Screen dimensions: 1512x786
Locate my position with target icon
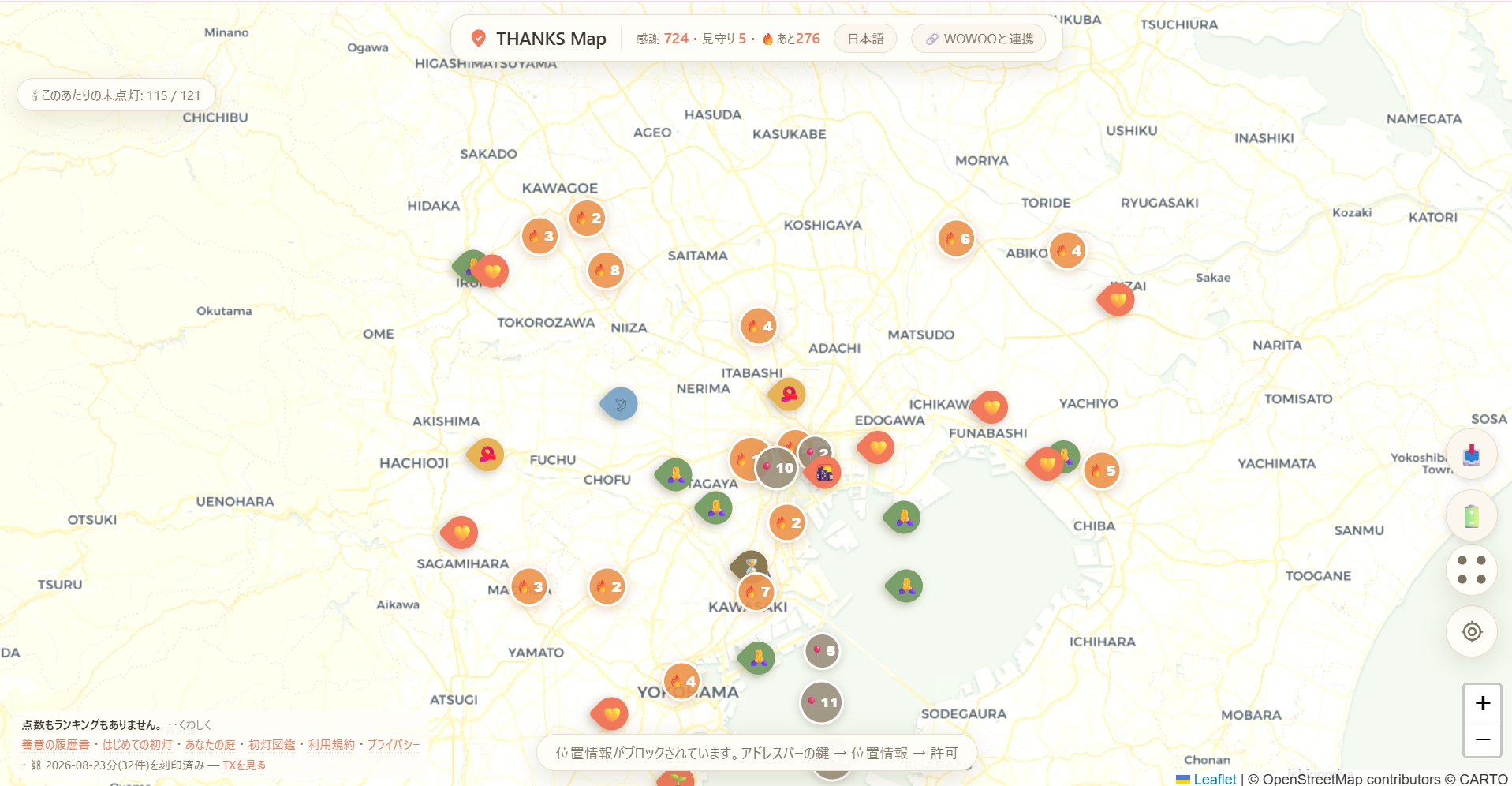click(x=1471, y=631)
